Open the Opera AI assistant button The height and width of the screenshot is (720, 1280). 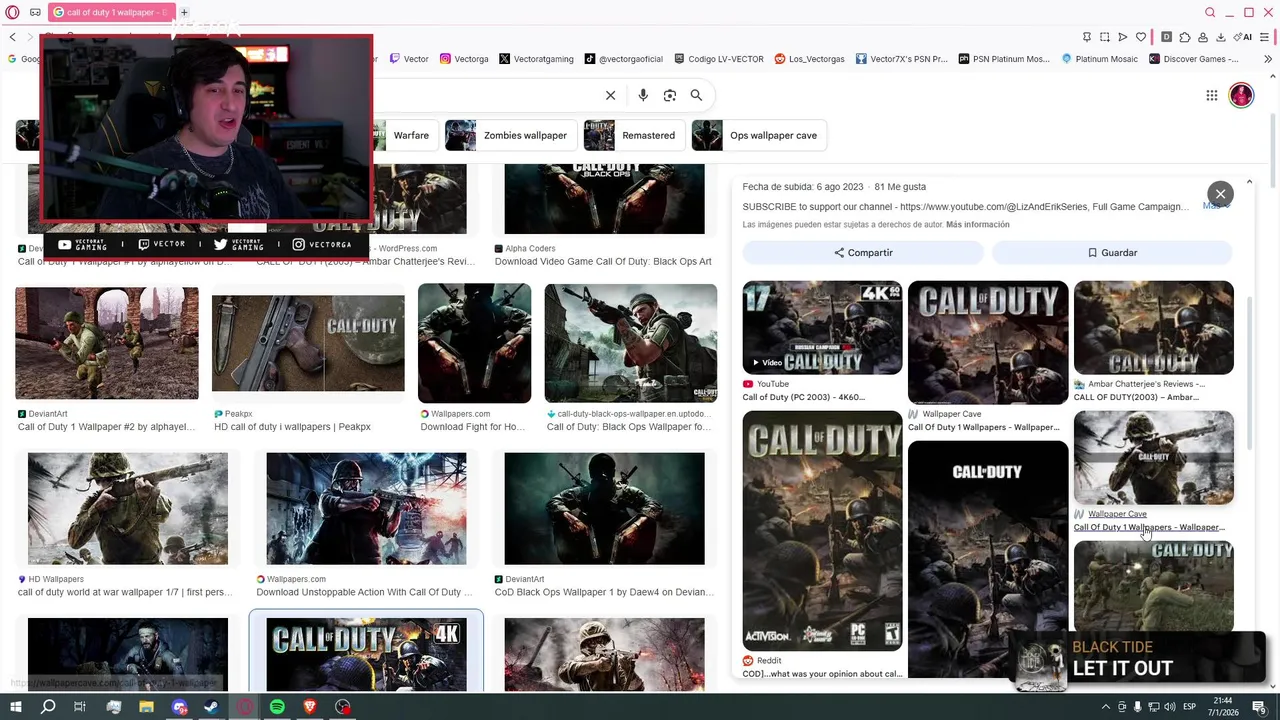(1244, 37)
